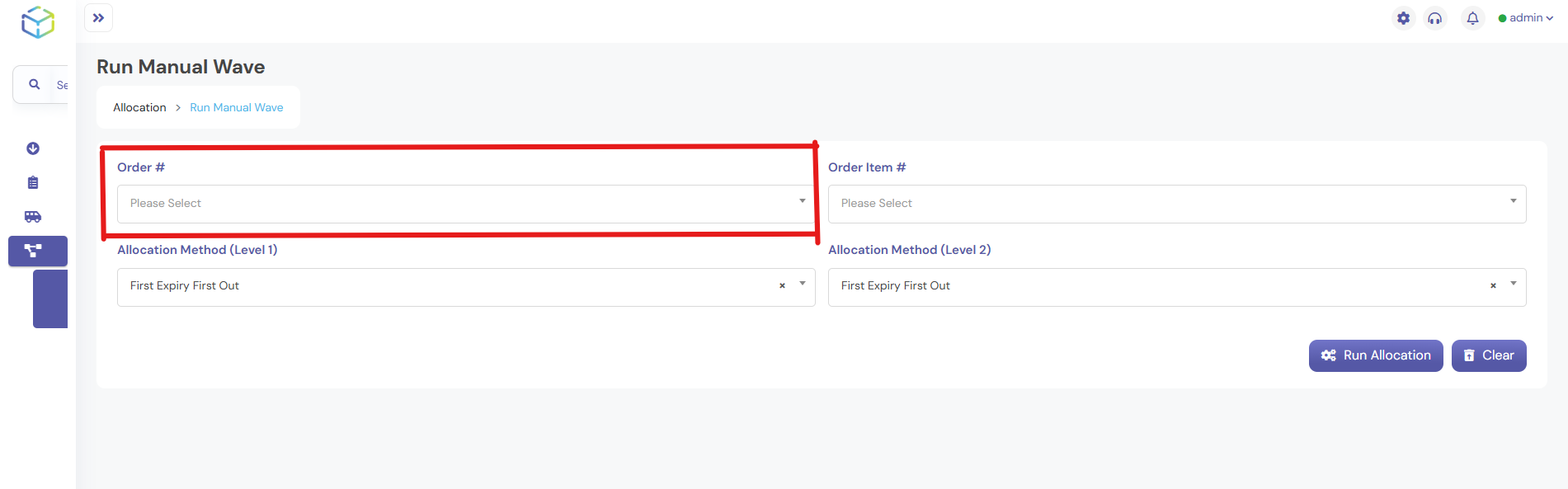
Task: Click the highlighted allocation network icon
Action: click(36, 251)
